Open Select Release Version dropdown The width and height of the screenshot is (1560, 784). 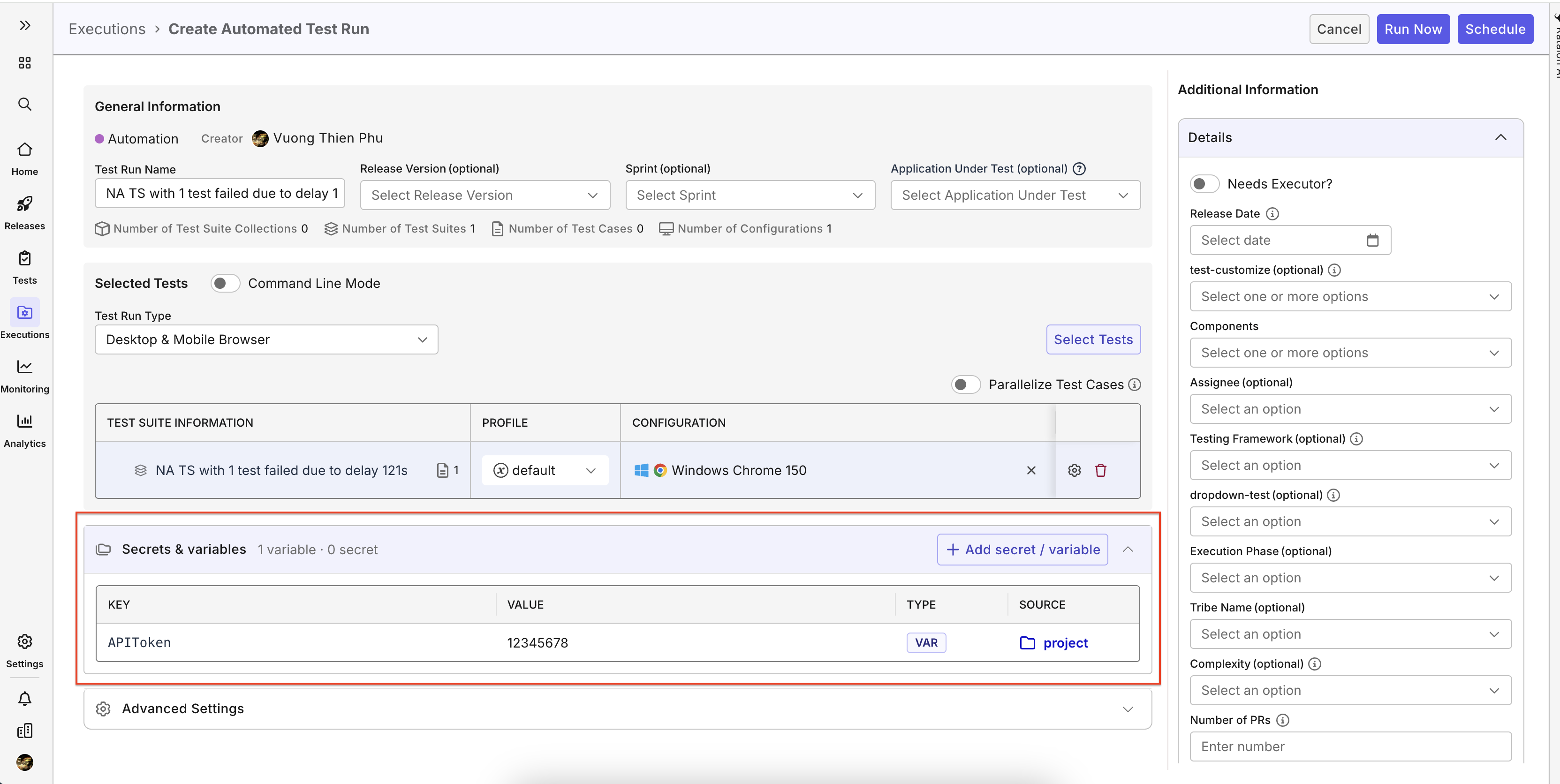(485, 195)
